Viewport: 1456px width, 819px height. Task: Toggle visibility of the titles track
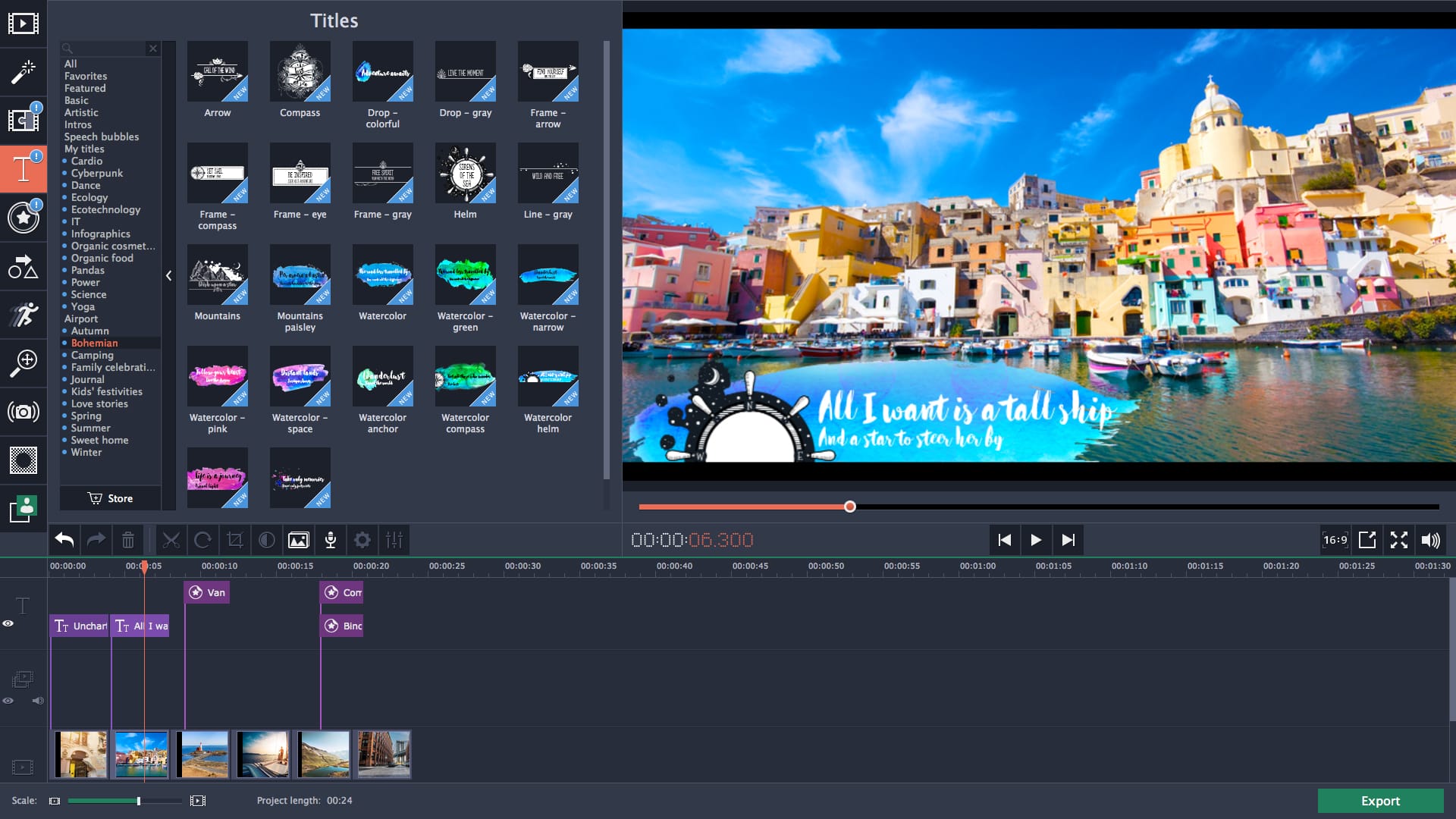point(9,623)
